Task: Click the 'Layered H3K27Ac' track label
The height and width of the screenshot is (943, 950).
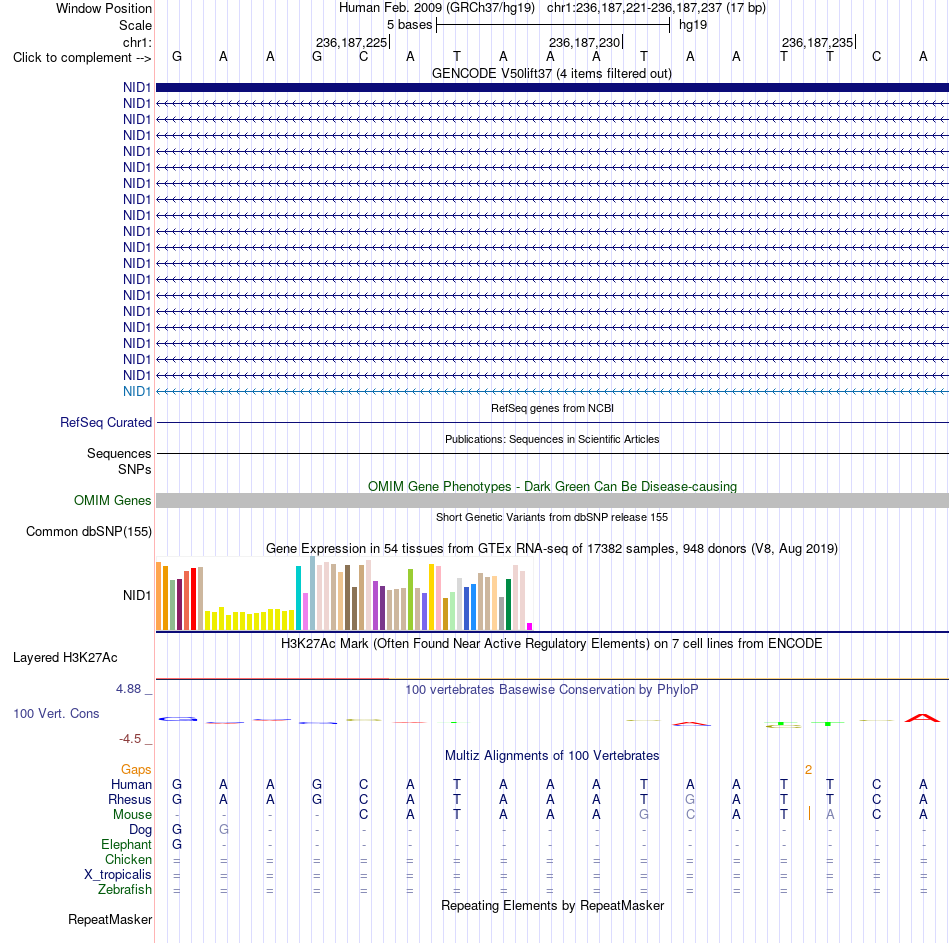Action: 65,658
